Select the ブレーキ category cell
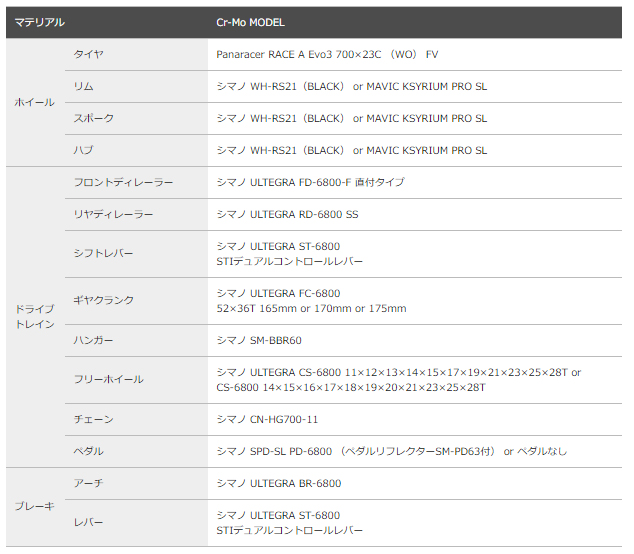Screen dimensions: 634x554 [x=35, y=506]
